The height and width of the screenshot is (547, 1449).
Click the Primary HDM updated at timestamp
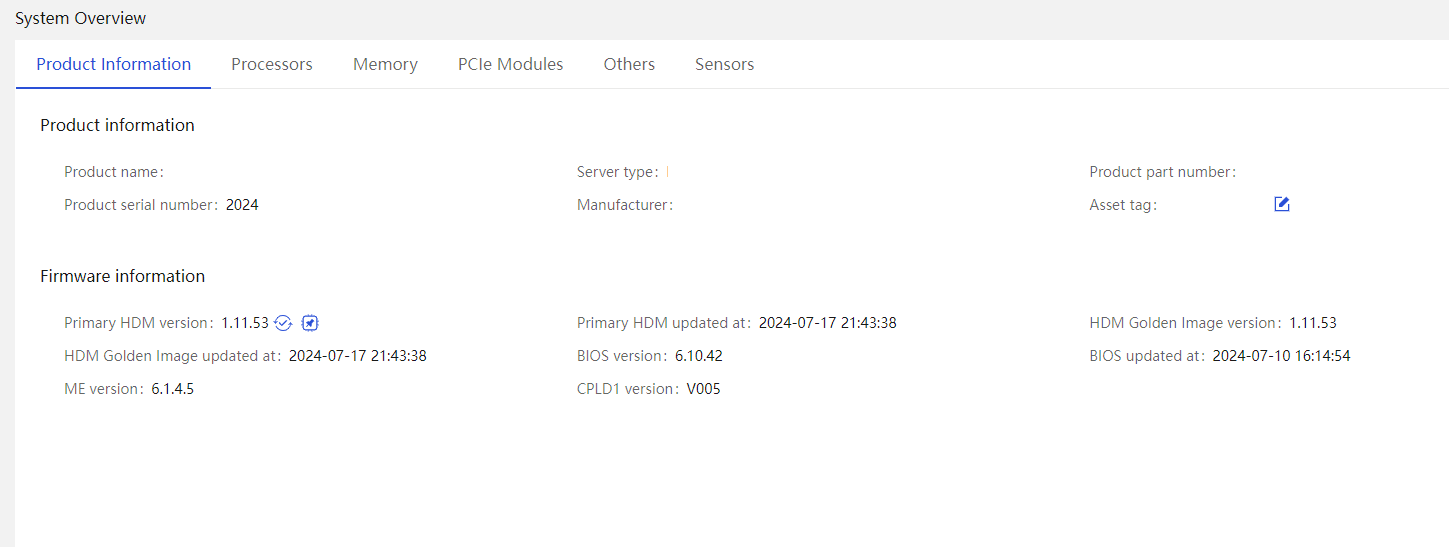(x=828, y=323)
